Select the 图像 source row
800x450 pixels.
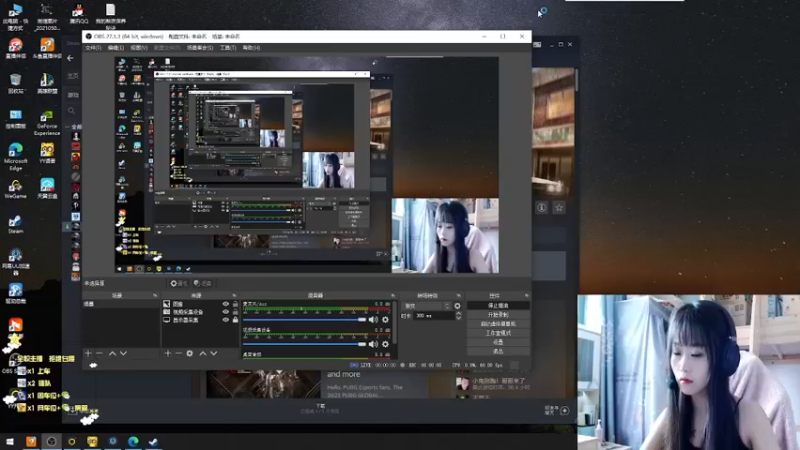[201, 304]
